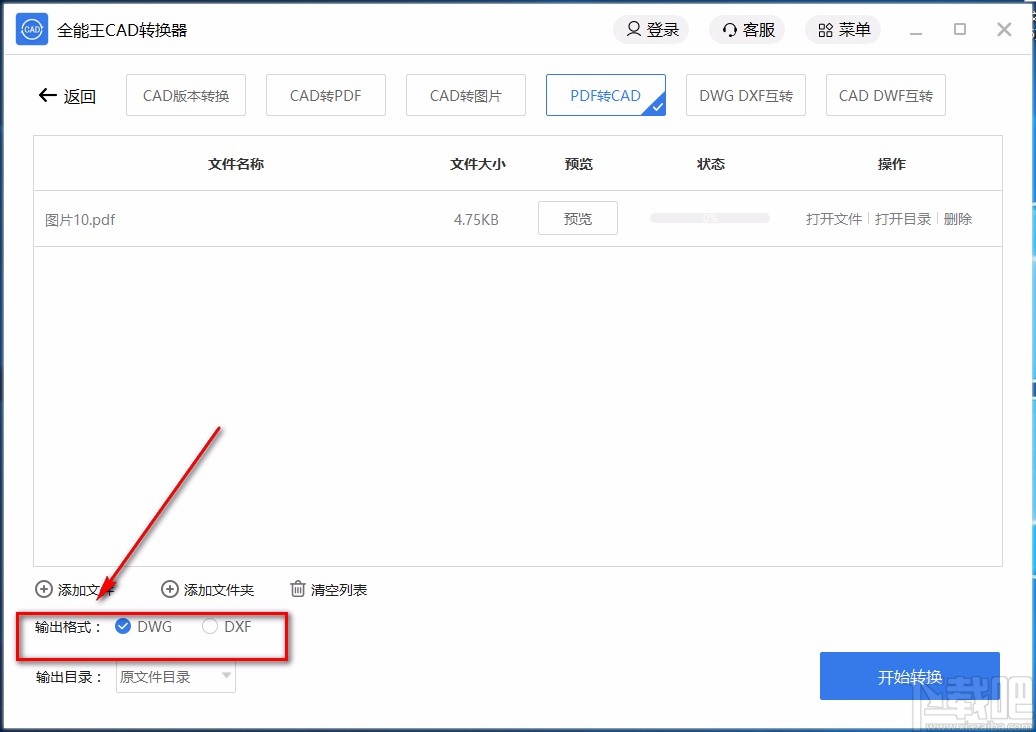This screenshot has width=1036, height=732.
Task: Select the DXF output format radio button
Action: [x=210, y=626]
